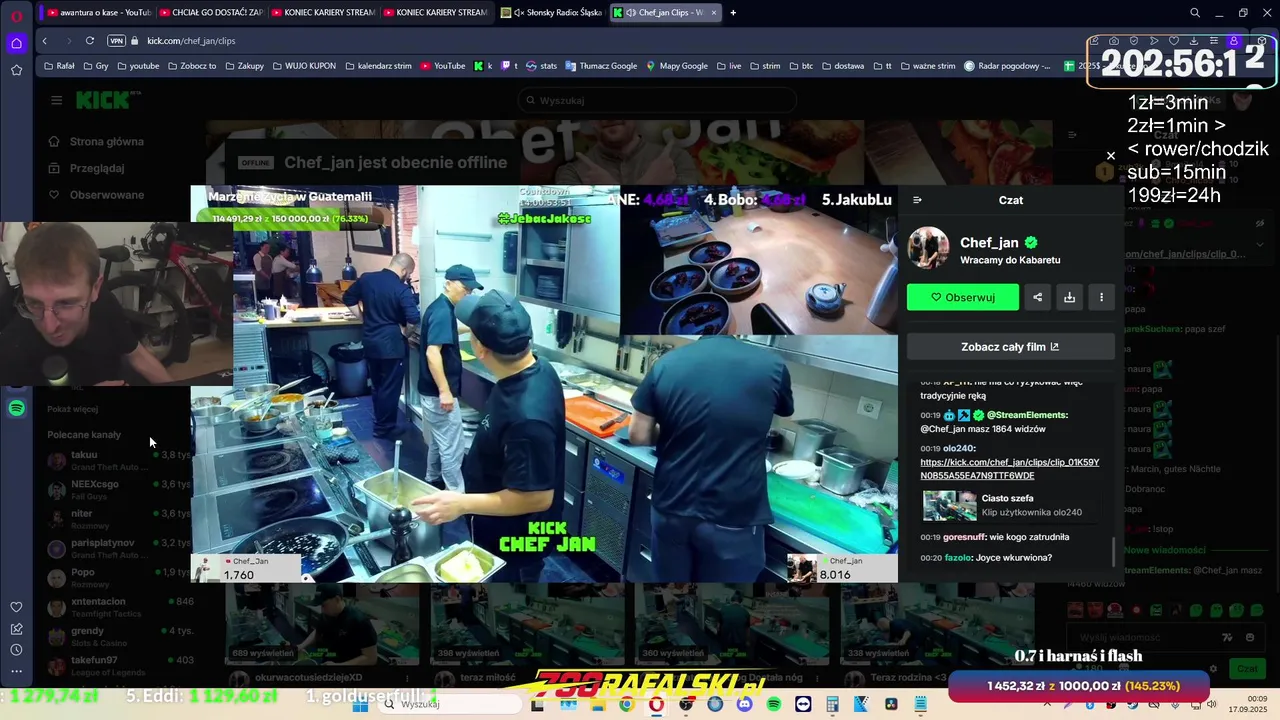Open recommended channel parisplatynov
Screen dimensions: 1280x720
tap(120, 548)
